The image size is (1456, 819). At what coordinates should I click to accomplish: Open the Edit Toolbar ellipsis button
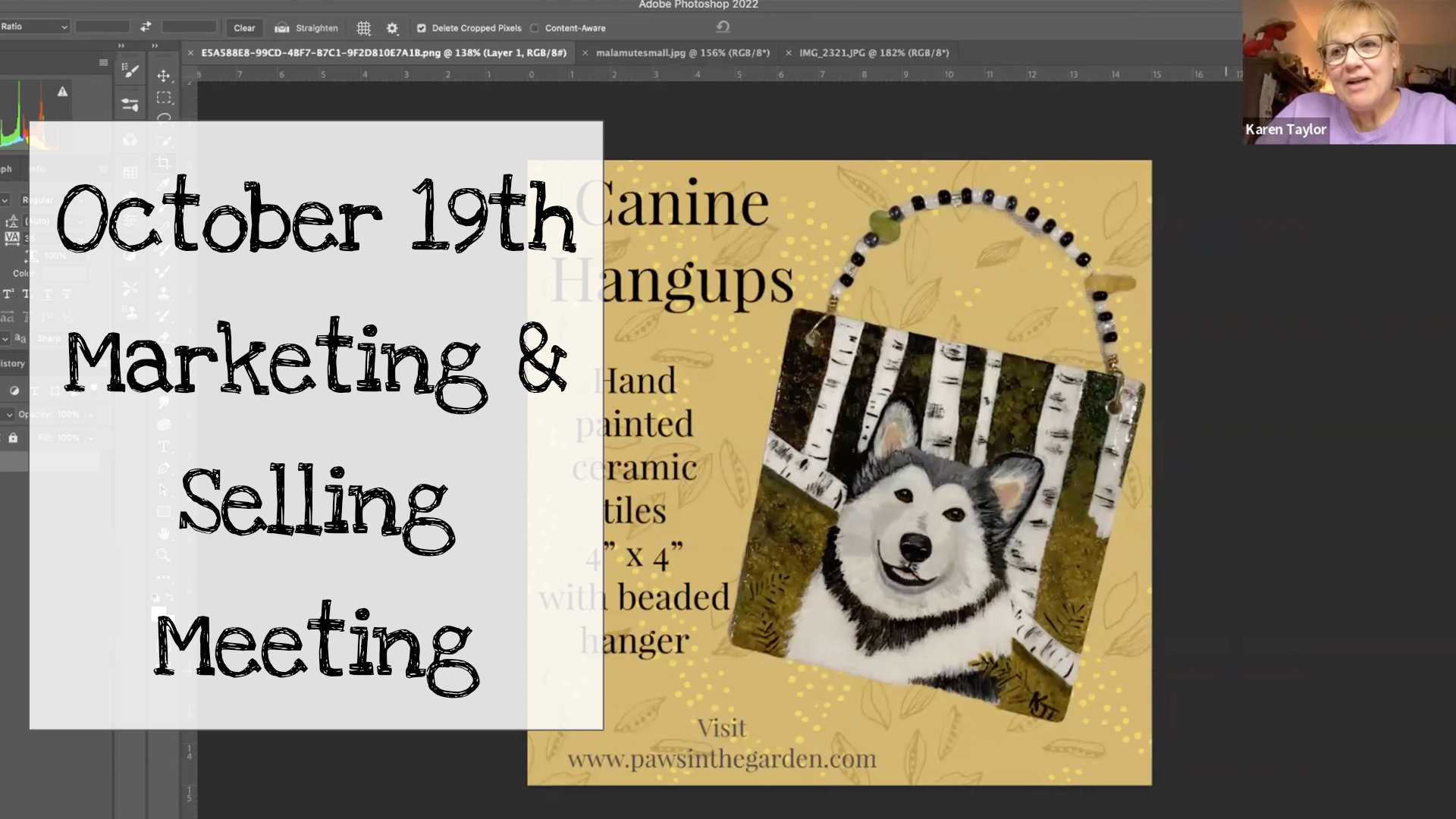tap(163, 577)
